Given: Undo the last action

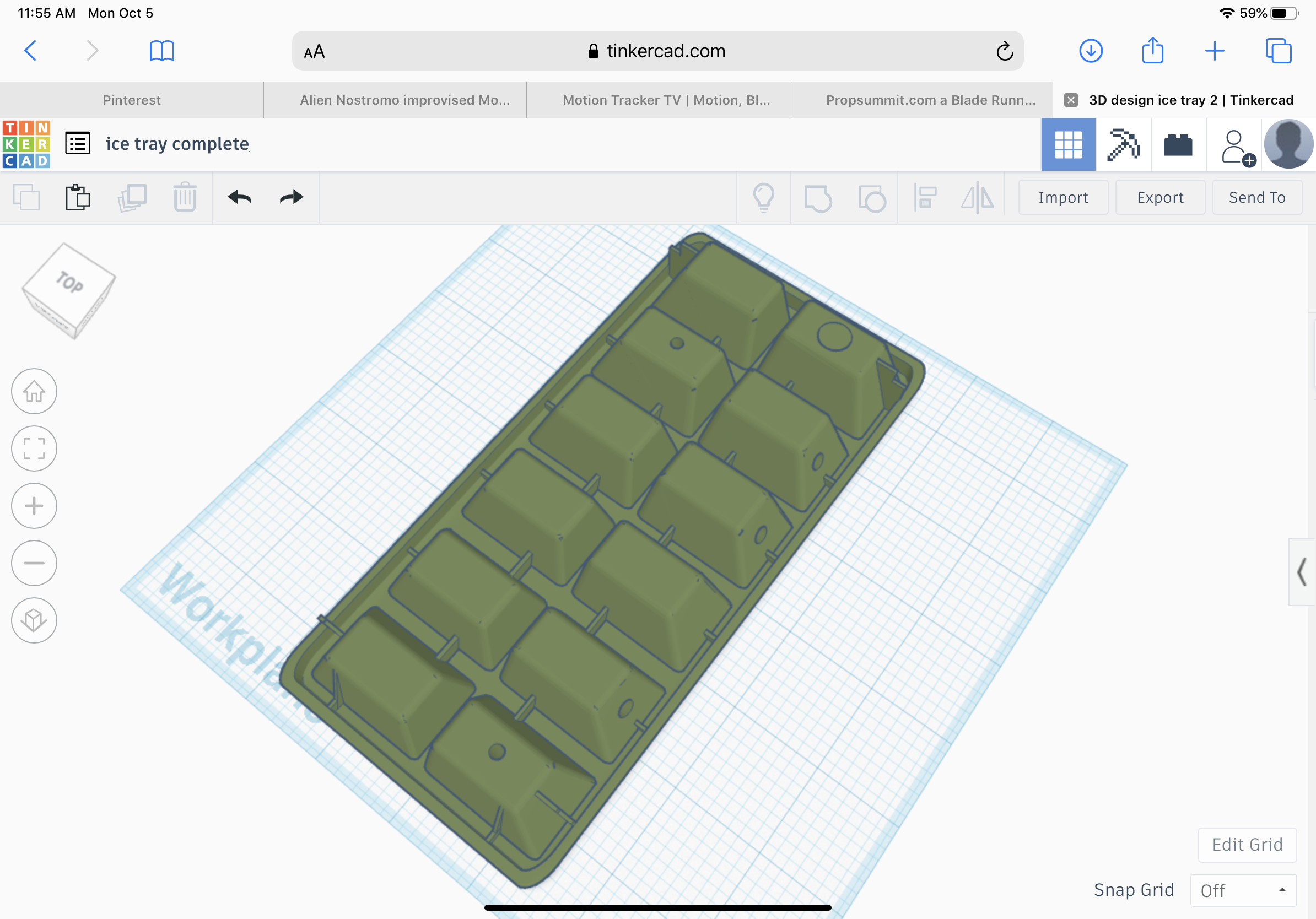Looking at the screenshot, I should coord(240,198).
